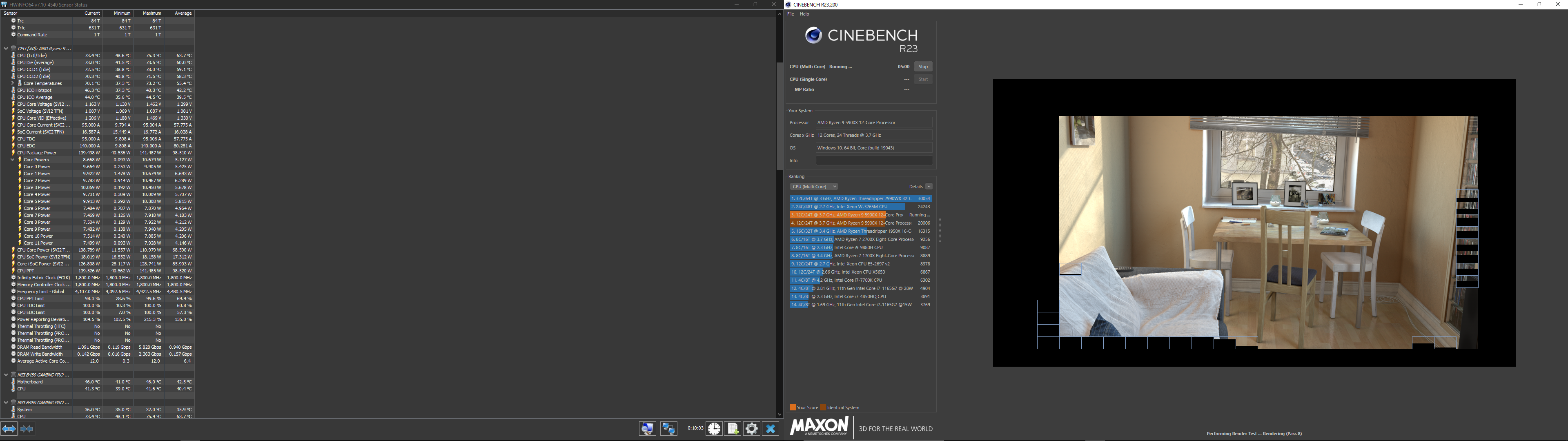
Task: Open the Cinebench Help menu
Action: (804, 14)
